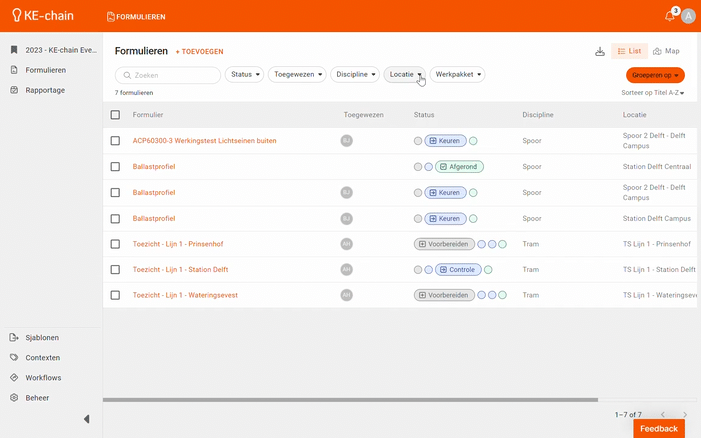Open the notifications bell icon
Screen dimensions: 701x438
point(669,16)
